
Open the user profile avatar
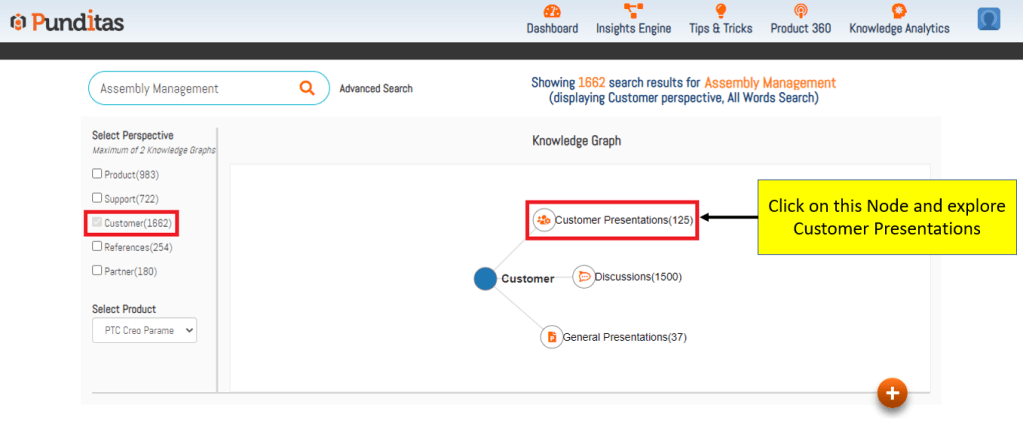989,19
